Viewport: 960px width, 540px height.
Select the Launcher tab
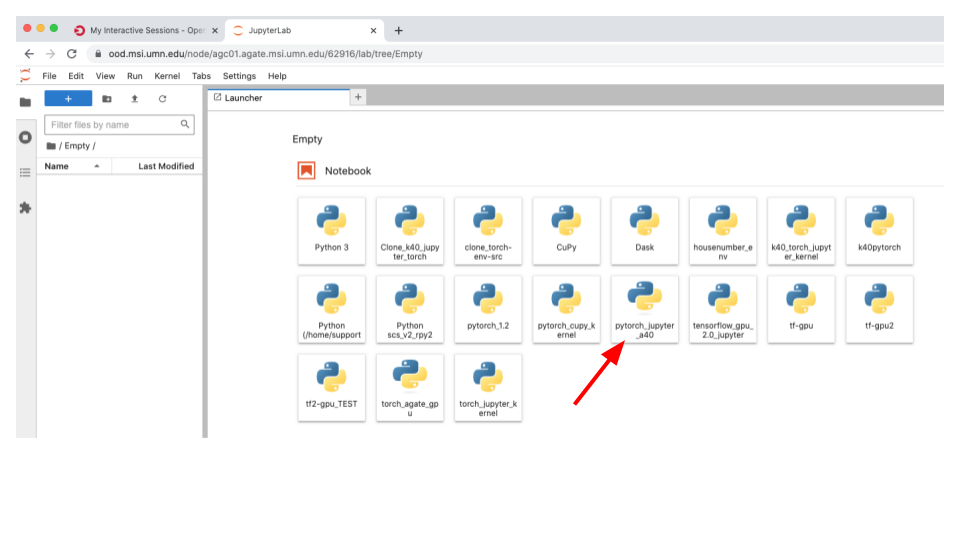(x=279, y=98)
